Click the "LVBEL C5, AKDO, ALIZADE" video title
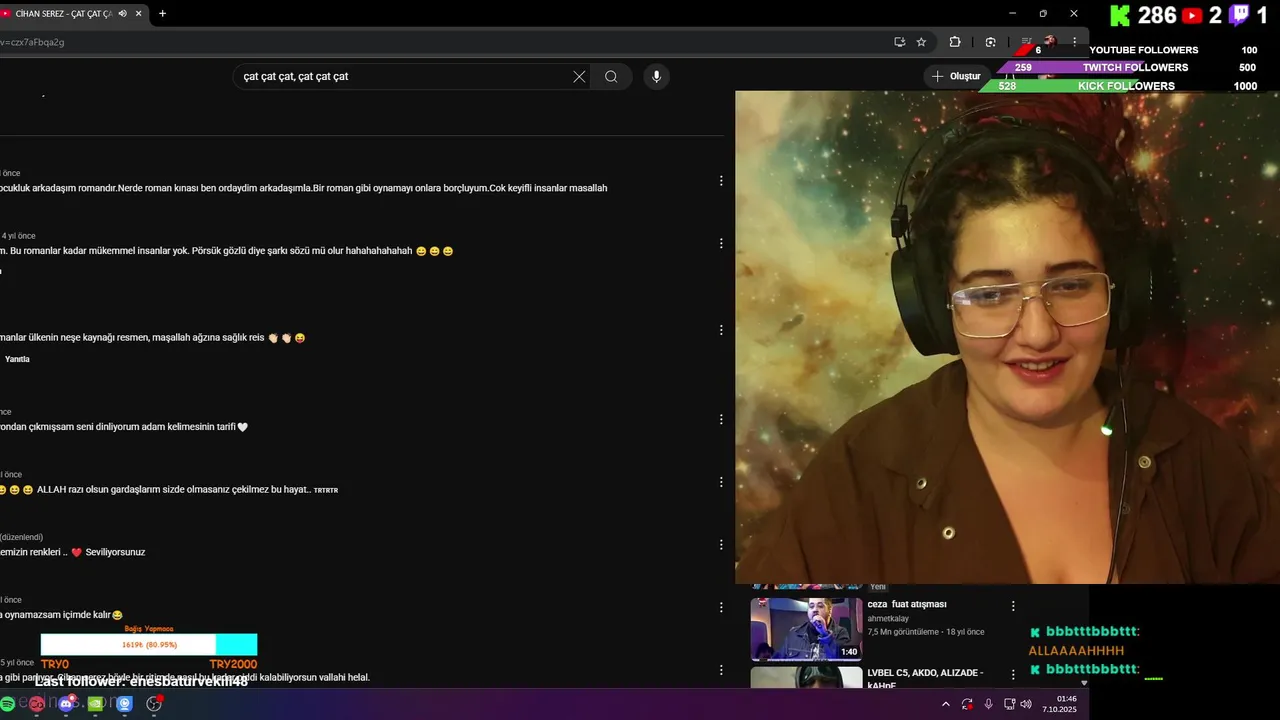The width and height of the screenshot is (1280, 720). point(925,673)
